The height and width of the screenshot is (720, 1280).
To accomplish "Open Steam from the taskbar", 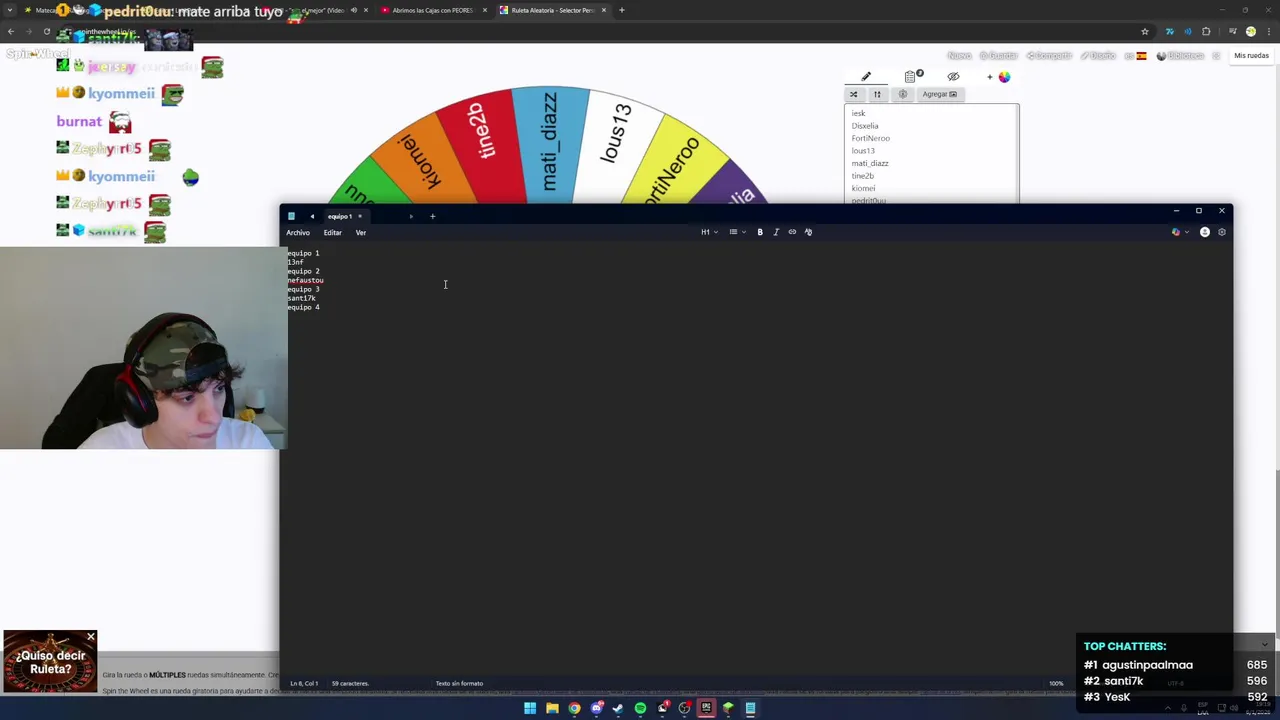I will (618, 708).
